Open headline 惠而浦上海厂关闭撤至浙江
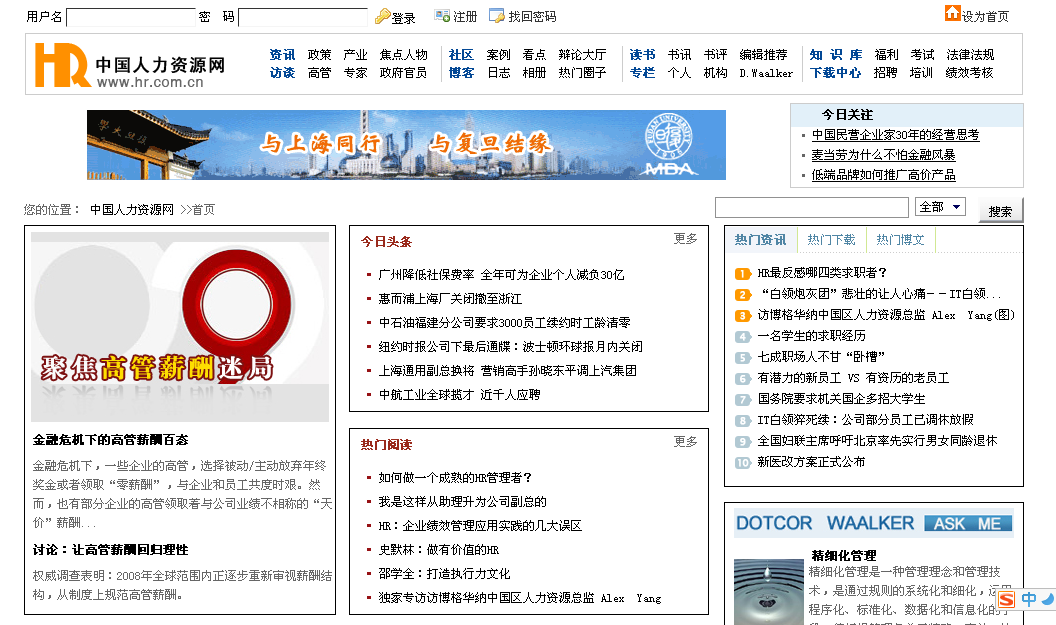1056x625 pixels. [450, 299]
